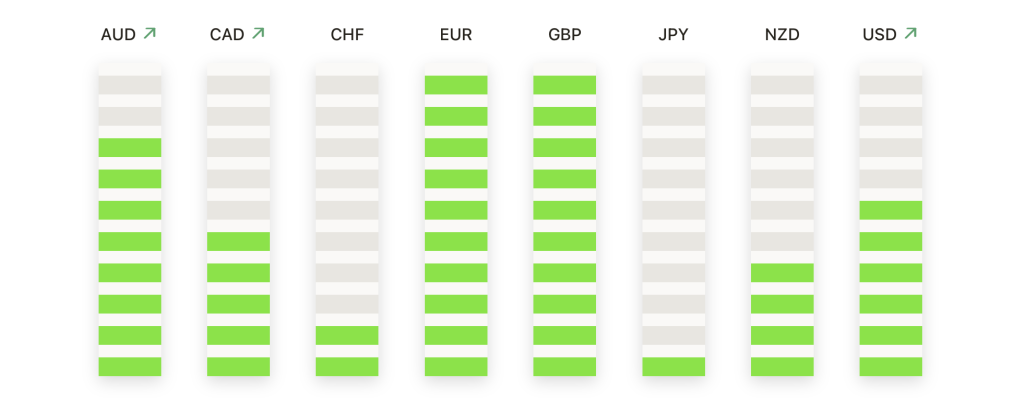The width and height of the screenshot is (1024, 409).
Task: Click the only green segment in the JPY bar
Action: tap(673, 366)
